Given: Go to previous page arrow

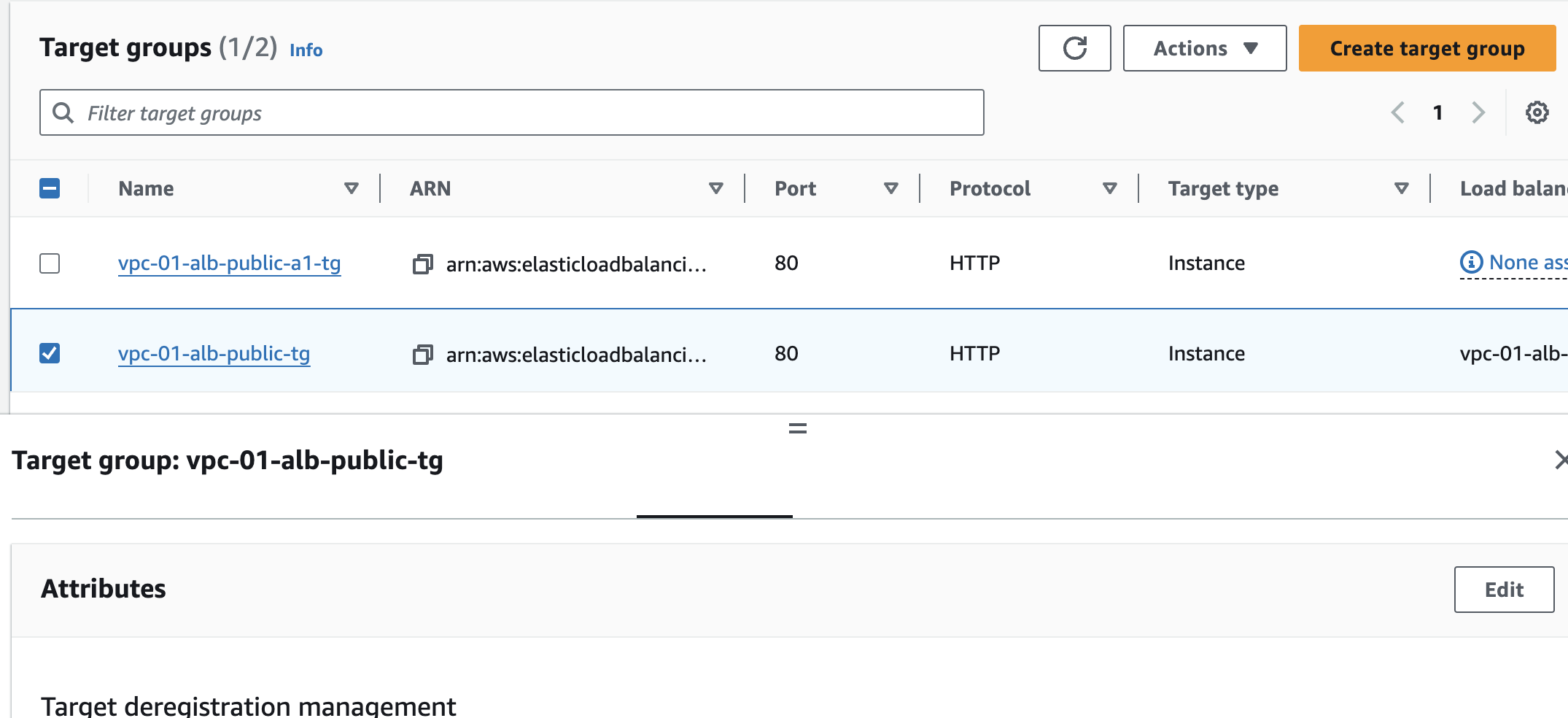Looking at the screenshot, I should coord(1397,112).
